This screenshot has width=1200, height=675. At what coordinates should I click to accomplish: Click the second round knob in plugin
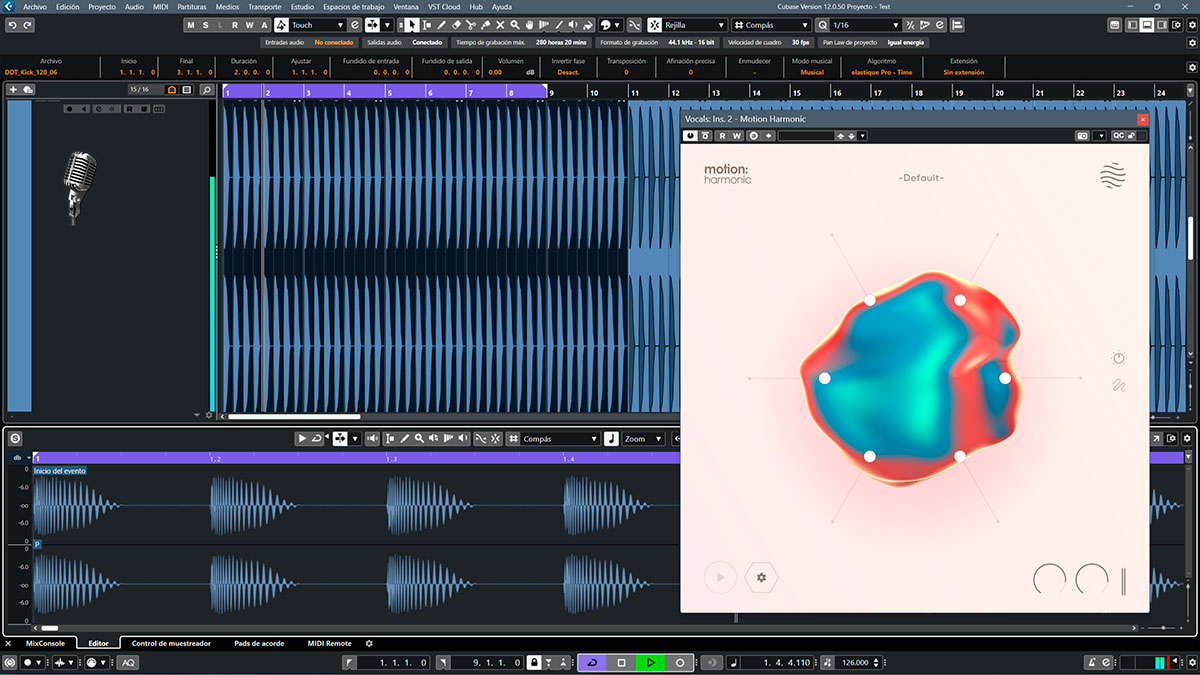coord(1092,580)
